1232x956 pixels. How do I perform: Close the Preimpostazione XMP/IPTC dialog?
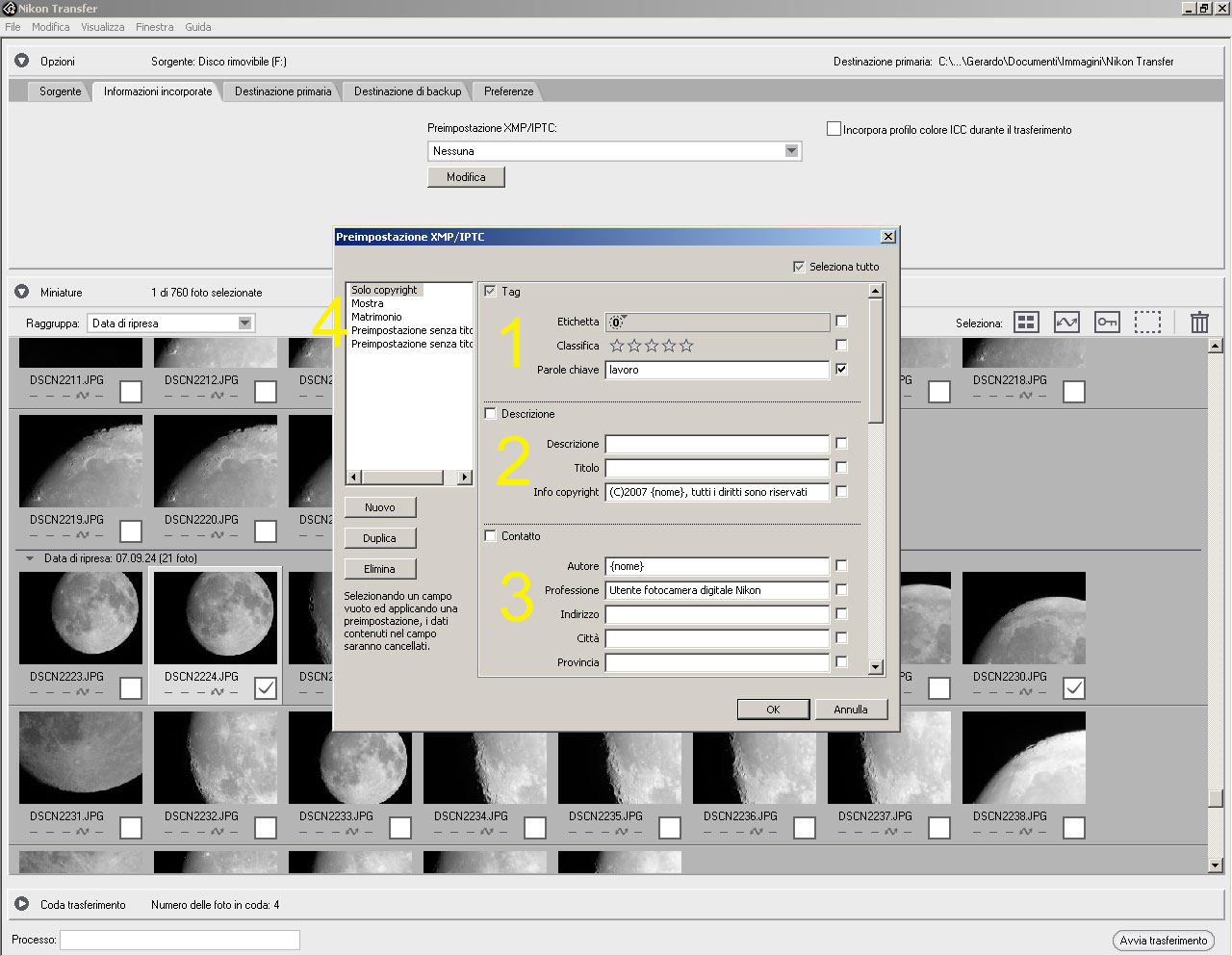tap(888, 237)
